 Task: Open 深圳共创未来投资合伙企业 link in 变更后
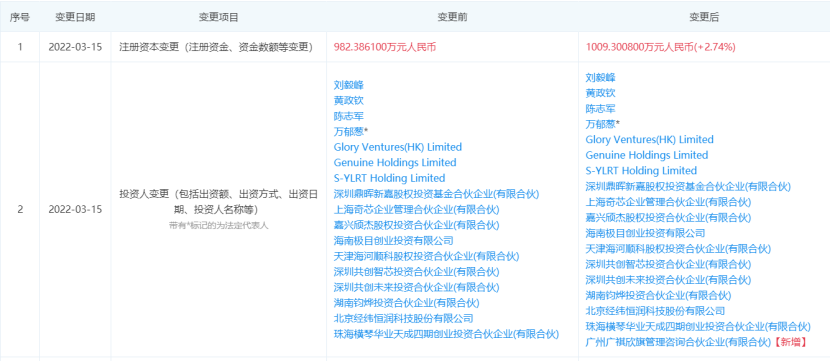[668, 280]
